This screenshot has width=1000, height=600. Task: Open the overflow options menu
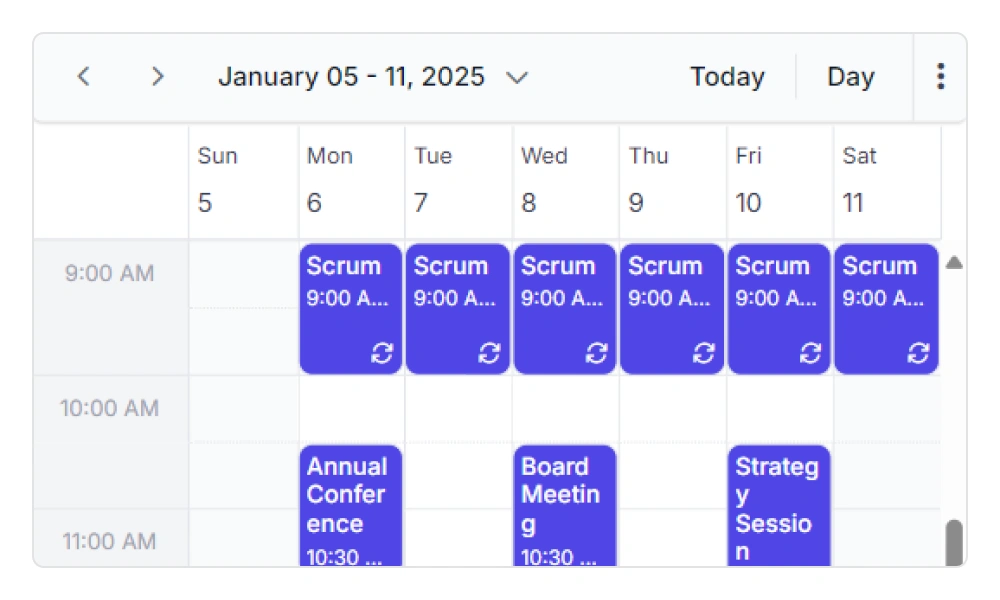point(940,76)
